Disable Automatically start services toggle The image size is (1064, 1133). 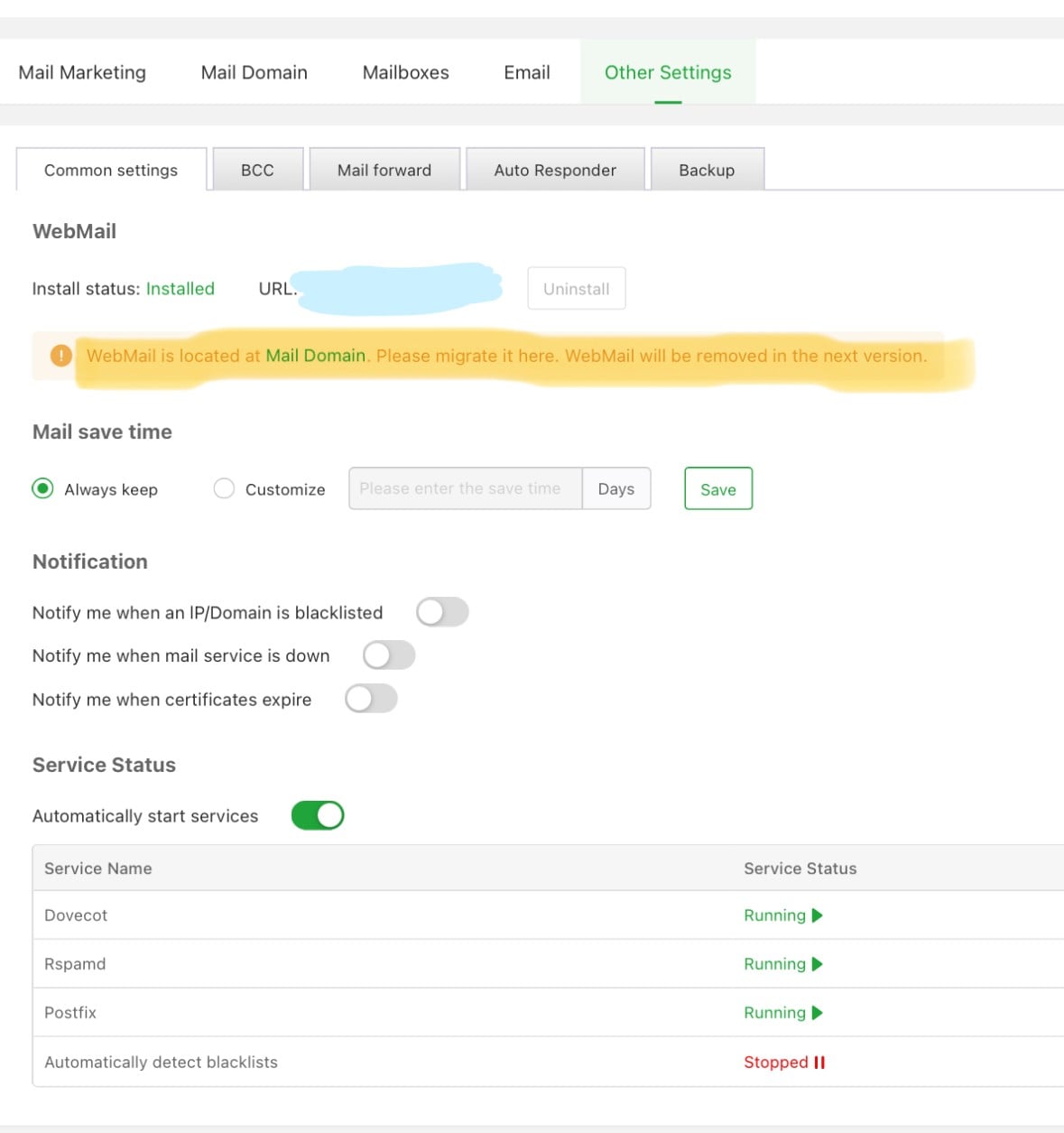(x=318, y=816)
